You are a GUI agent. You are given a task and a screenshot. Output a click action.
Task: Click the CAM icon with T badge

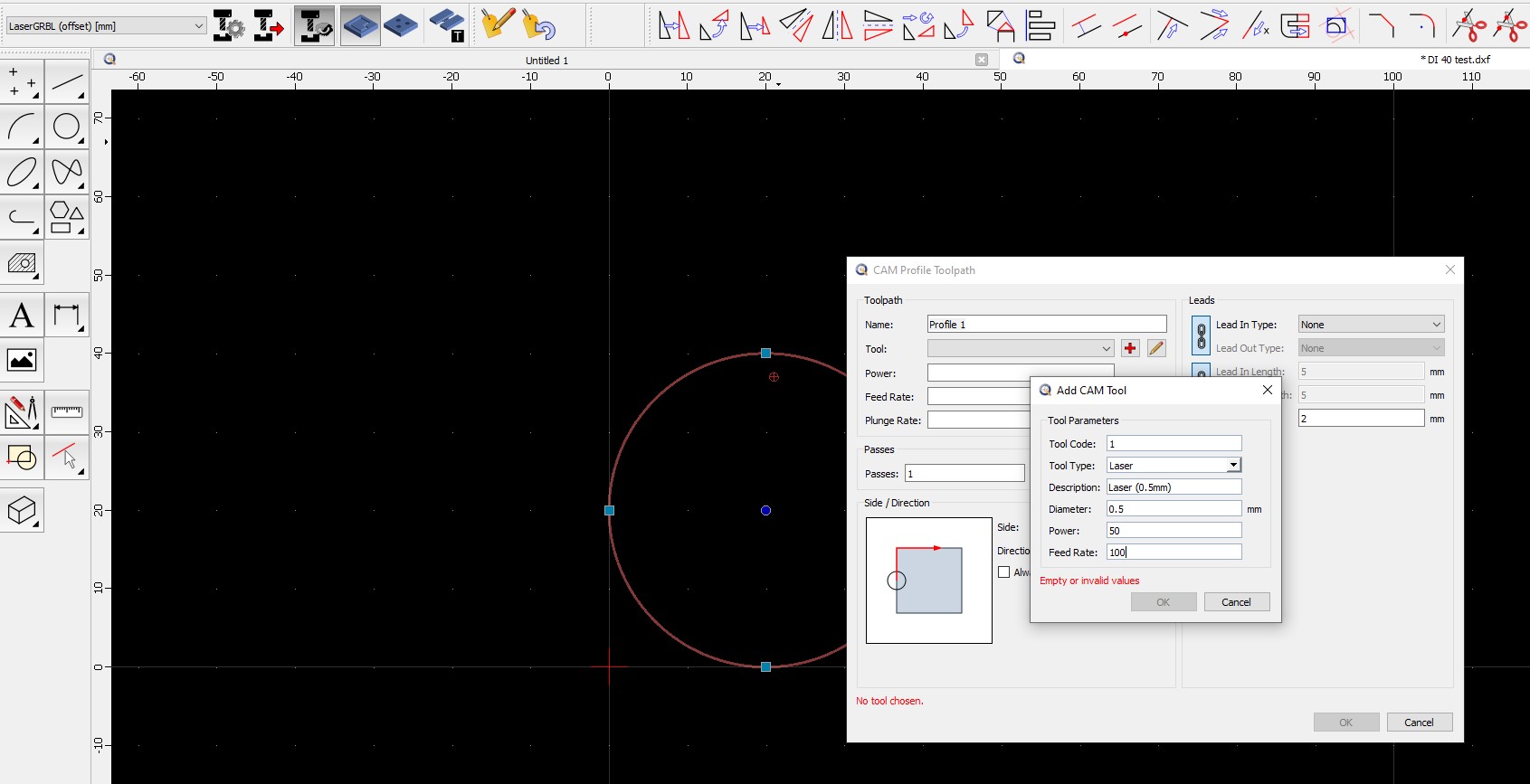coord(447,25)
